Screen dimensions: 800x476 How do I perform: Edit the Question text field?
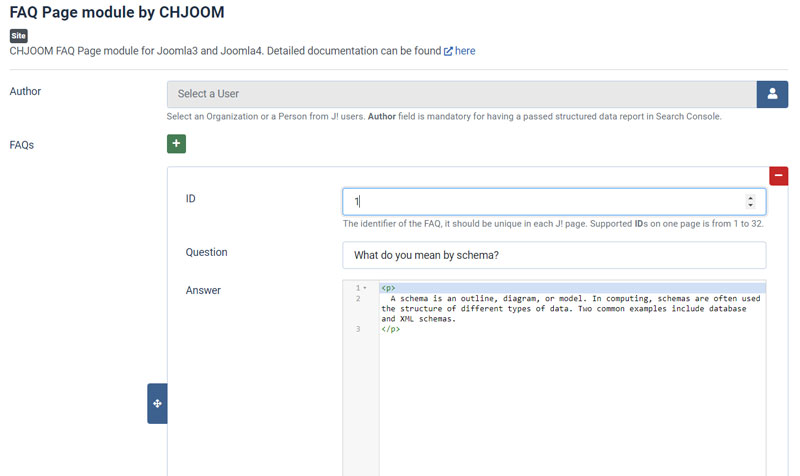click(x=554, y=255)
